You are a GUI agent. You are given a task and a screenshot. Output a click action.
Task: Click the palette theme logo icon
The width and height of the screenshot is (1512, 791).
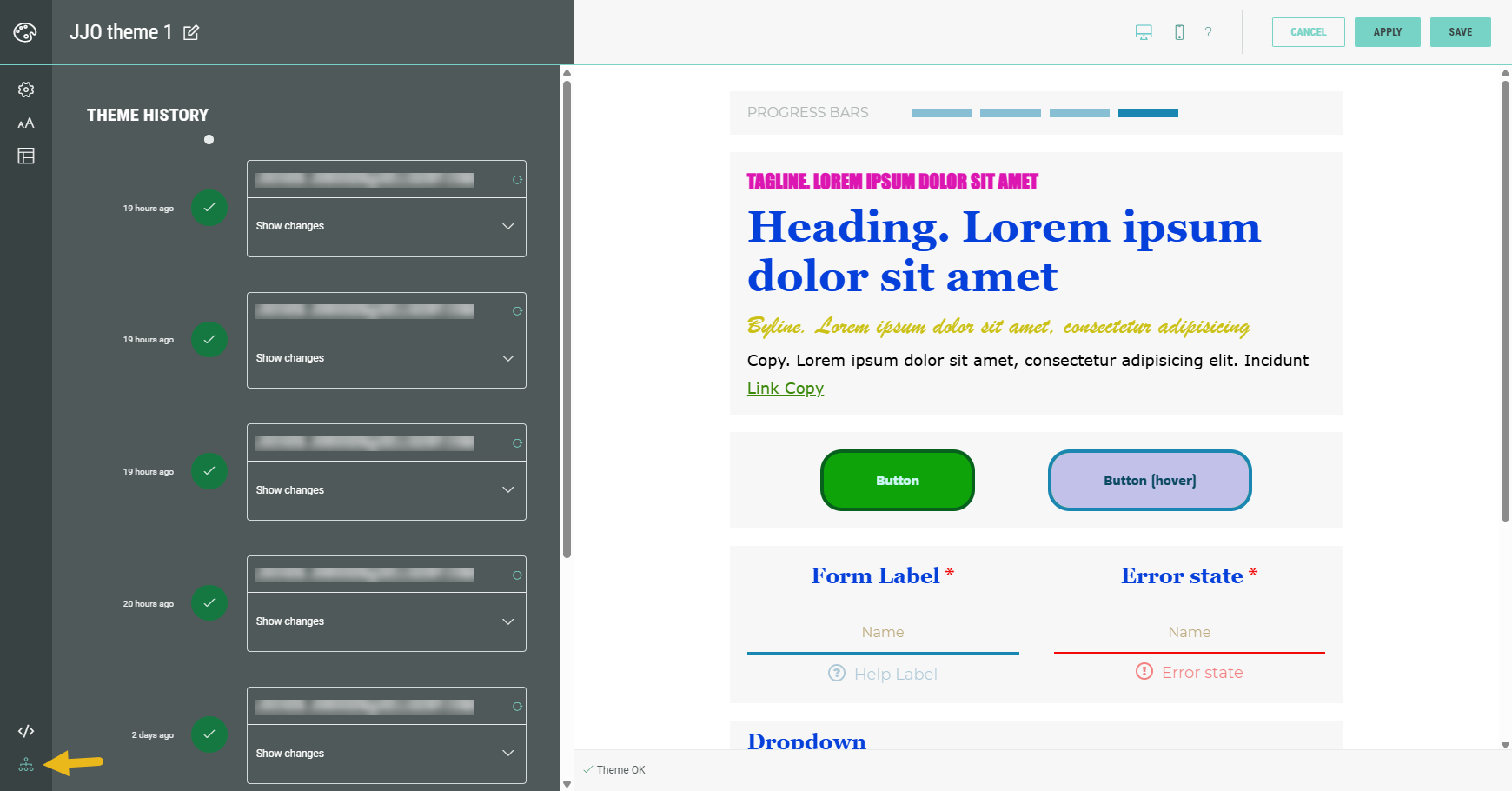tap(25, 33)
